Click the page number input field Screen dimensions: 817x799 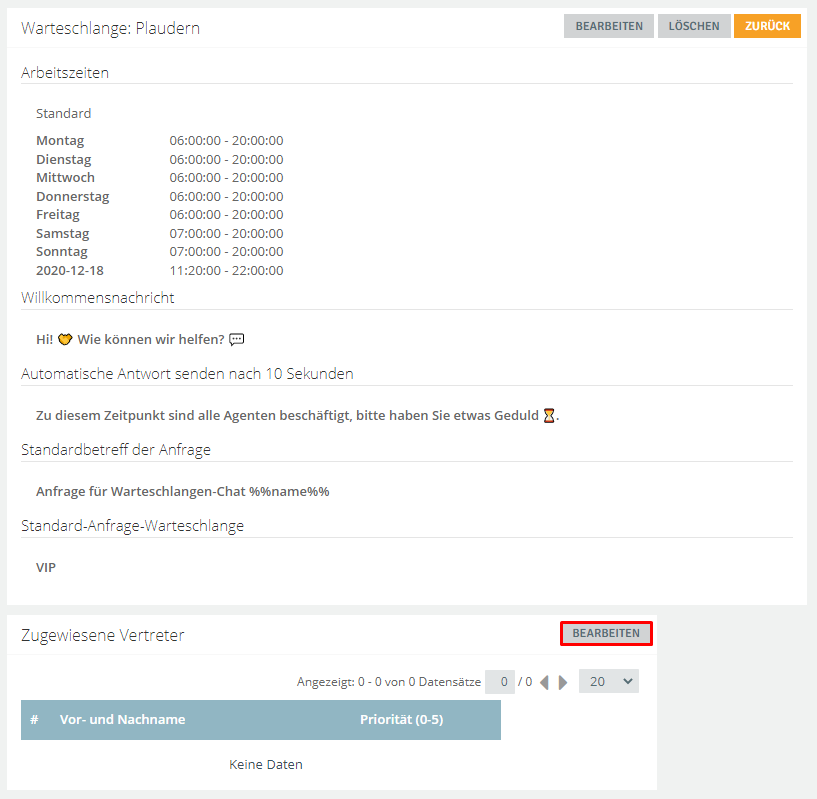[x=500, y=682]
